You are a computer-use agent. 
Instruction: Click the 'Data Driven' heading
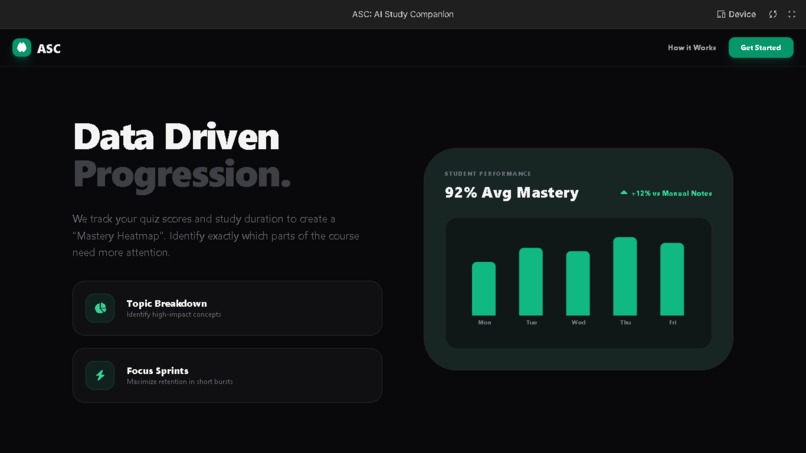coord(176,137)
